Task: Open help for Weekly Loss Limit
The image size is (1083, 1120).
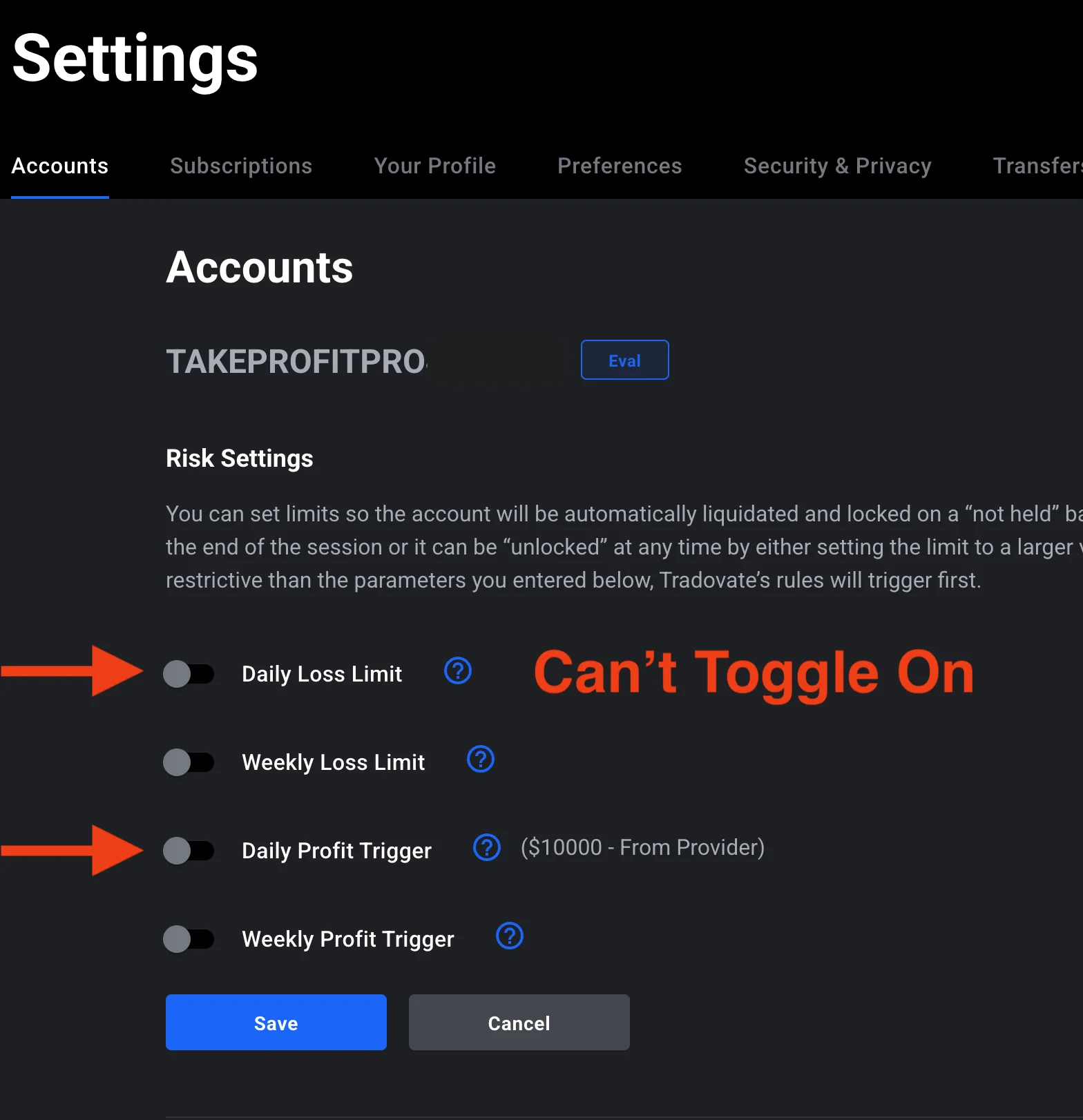Action: [481, 759]
